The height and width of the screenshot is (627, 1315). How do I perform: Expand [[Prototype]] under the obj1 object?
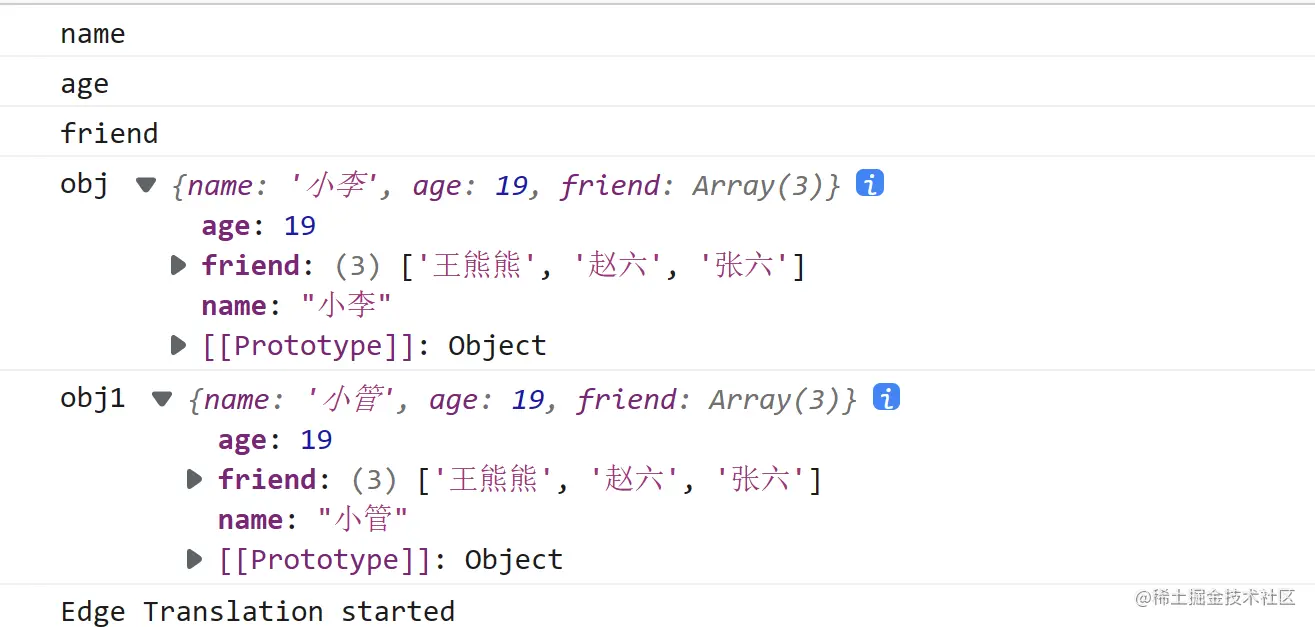click(195, 559)
